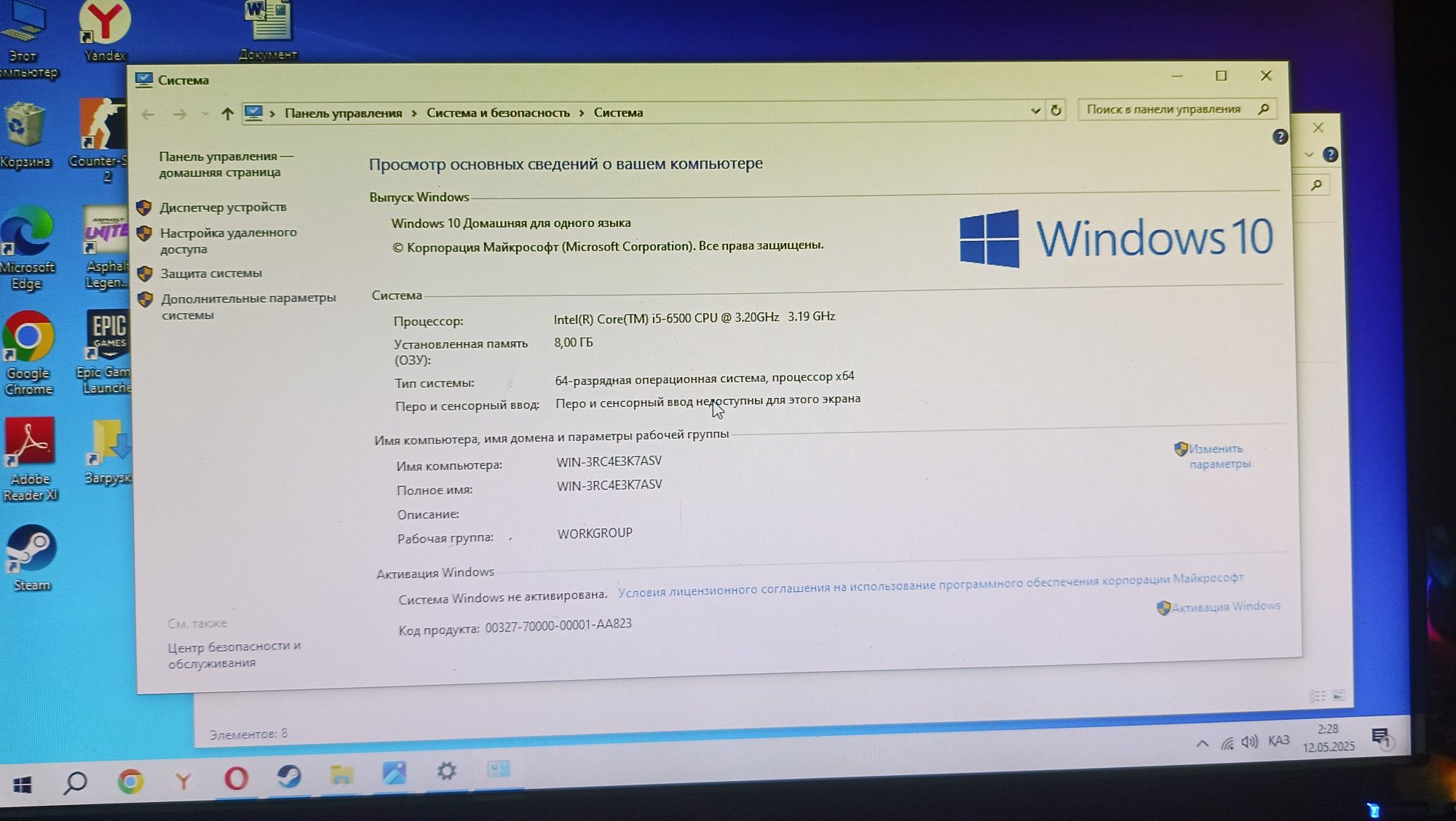Click the up one level arrow
The width and height of the screenshot is (1456, 821).
tap(227, 114)
